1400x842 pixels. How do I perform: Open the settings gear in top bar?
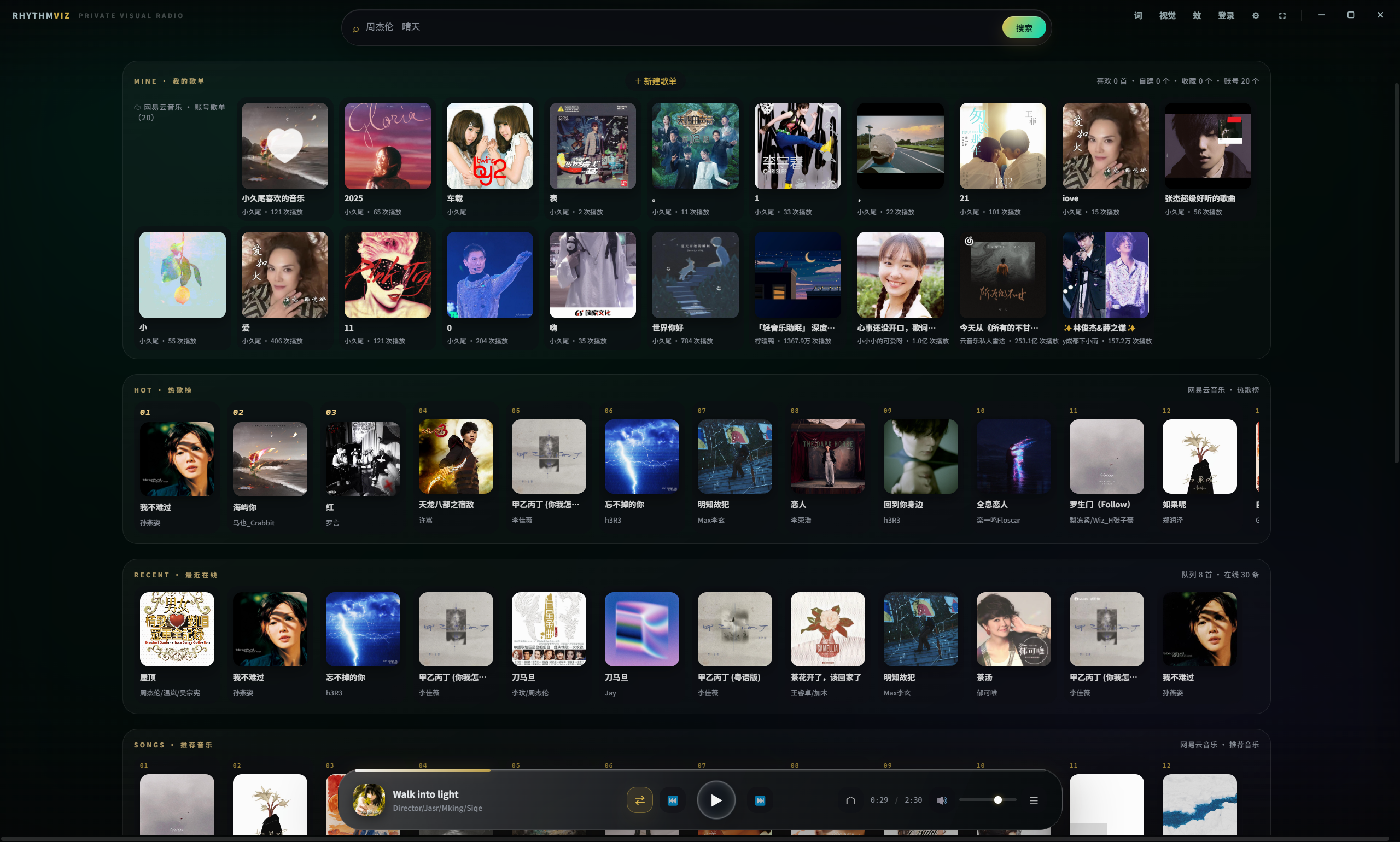pyautogui.click(x=1255, y=15)
